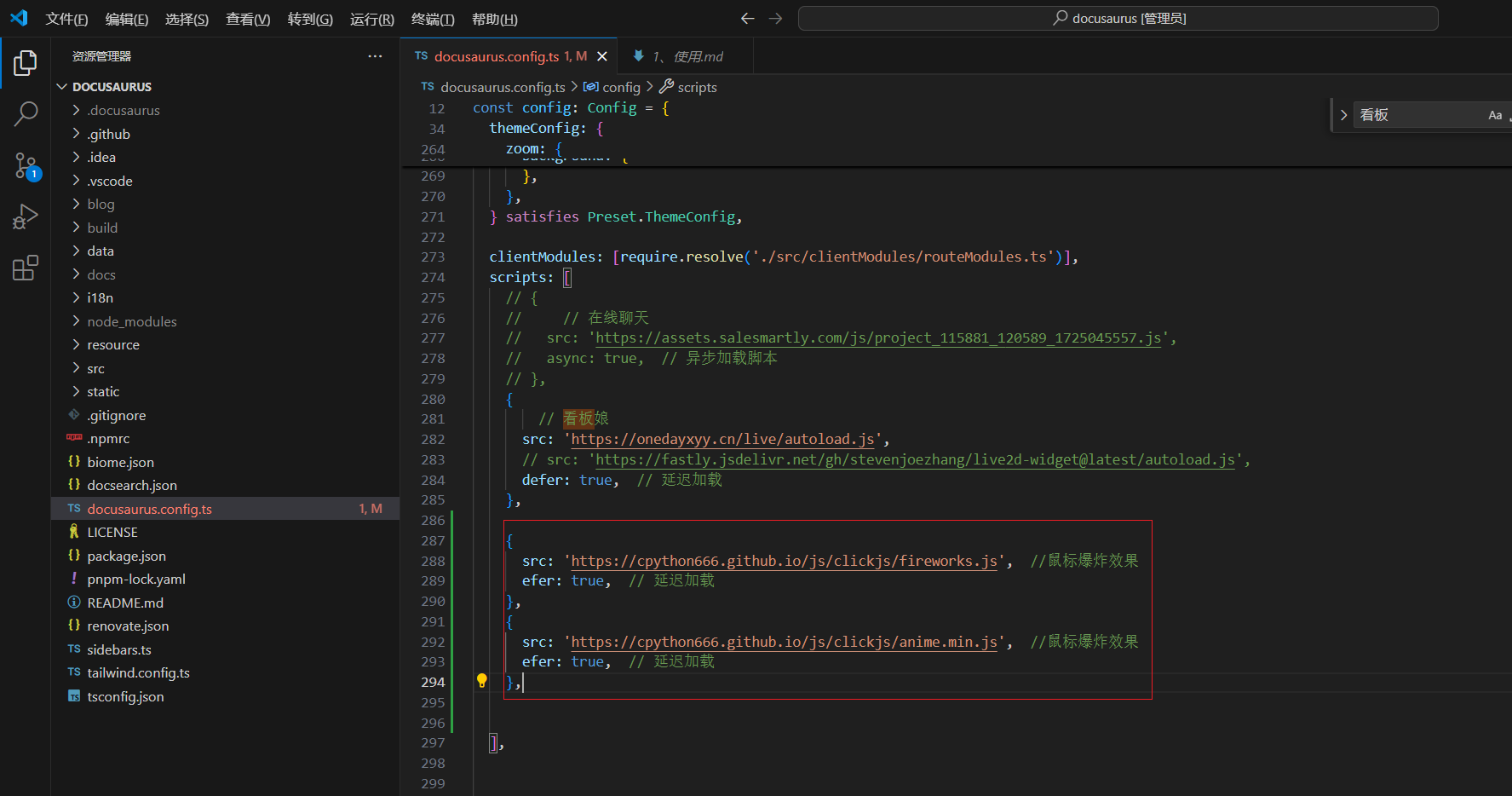Open the LICENSE file
Viewport: 1512px width, 796px height.
click(112, 532)
